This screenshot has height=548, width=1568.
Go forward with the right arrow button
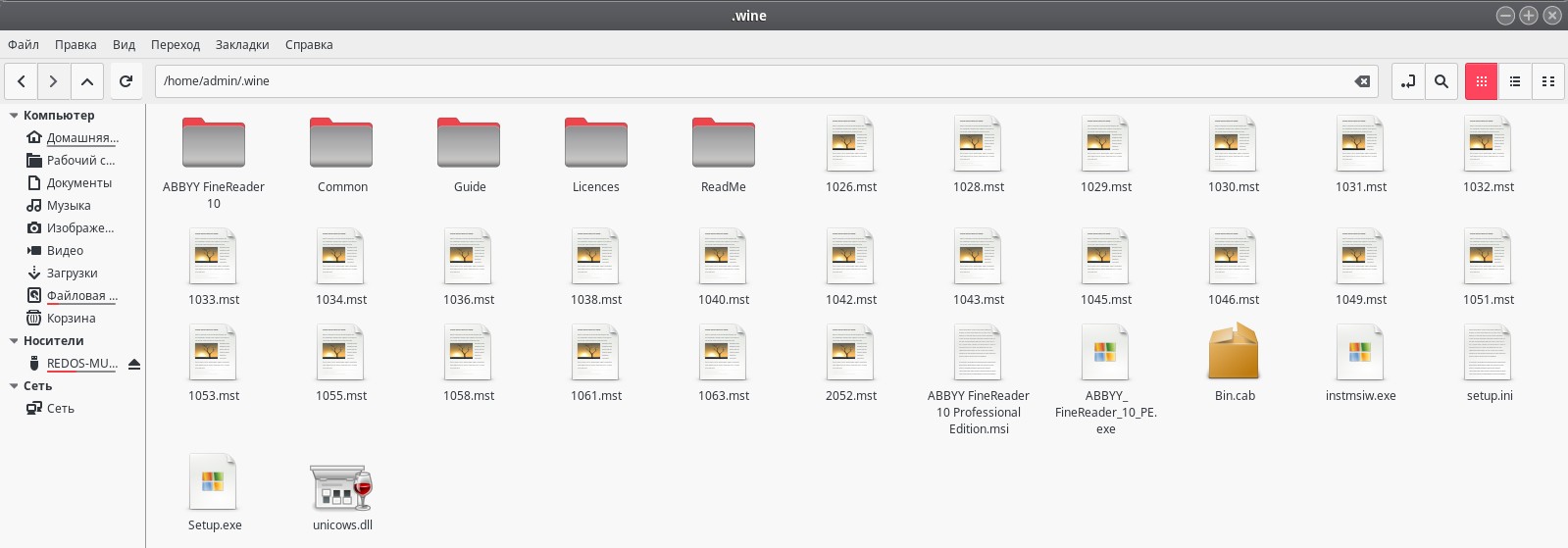tap(54, 81)
